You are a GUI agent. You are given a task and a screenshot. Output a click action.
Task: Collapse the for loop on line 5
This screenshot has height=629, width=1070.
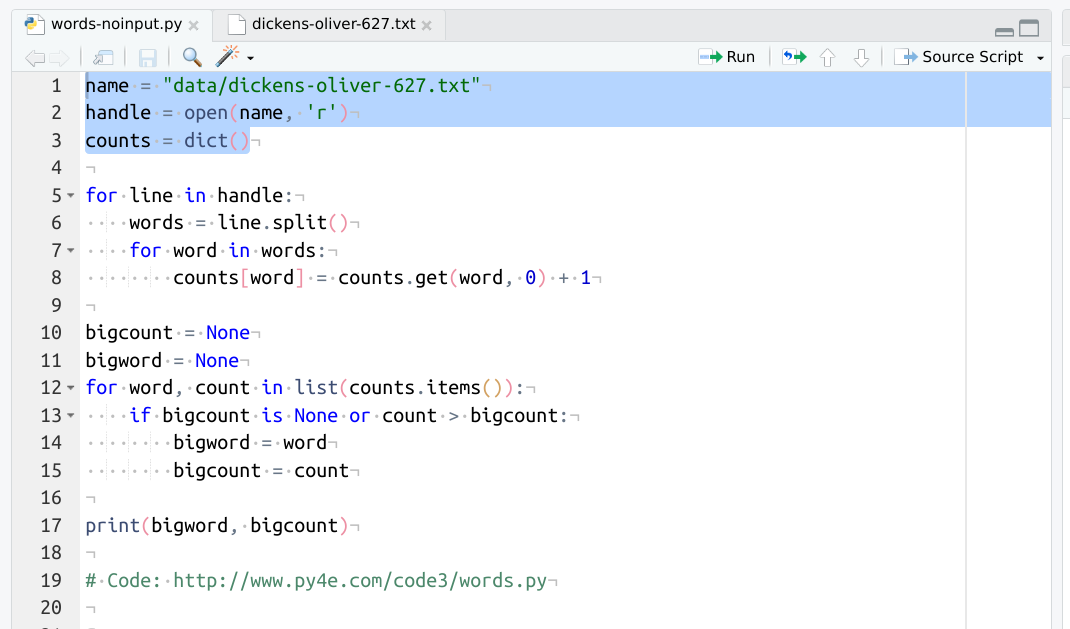pyautogui.click(x=71, y=196)
